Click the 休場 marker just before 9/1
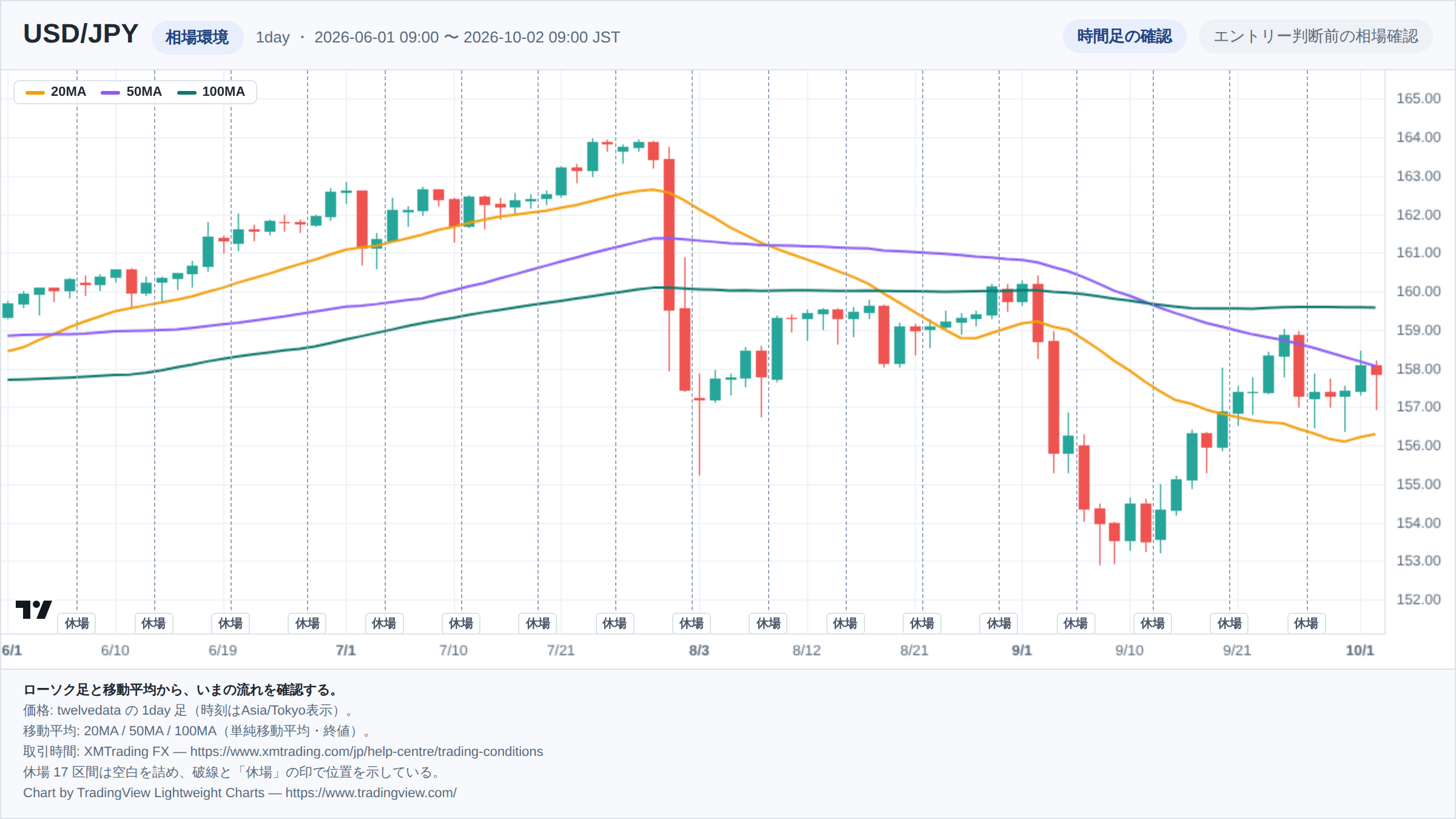 point(999,623)
